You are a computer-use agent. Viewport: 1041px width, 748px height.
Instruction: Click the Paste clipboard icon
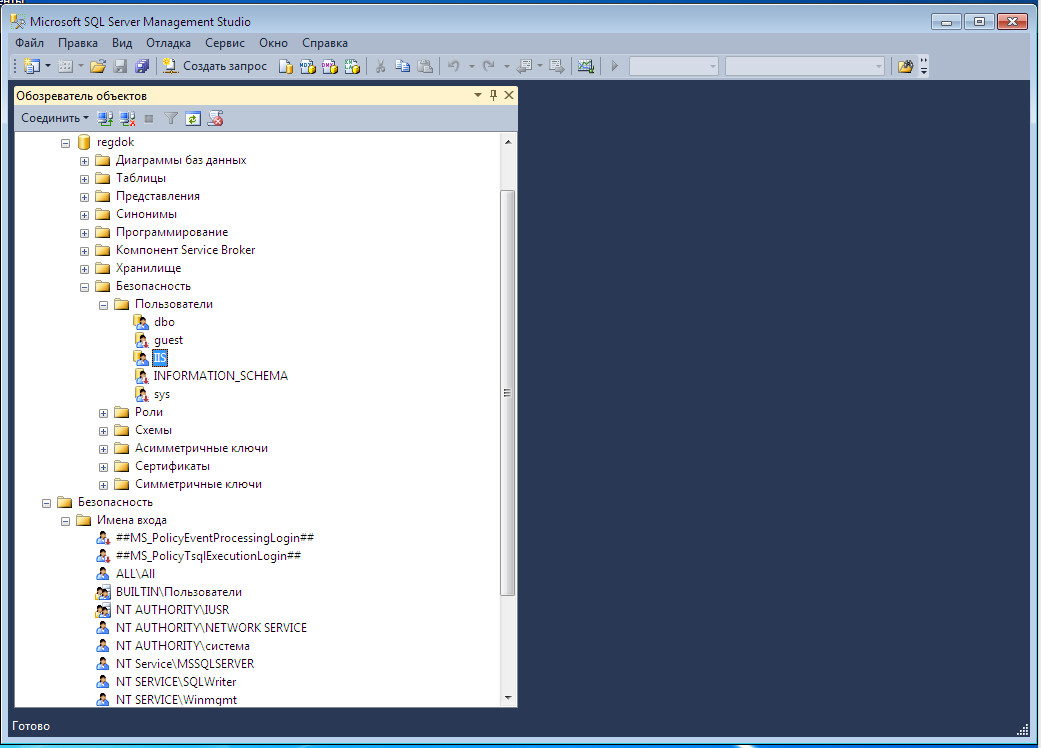click(x=425, y=66)
